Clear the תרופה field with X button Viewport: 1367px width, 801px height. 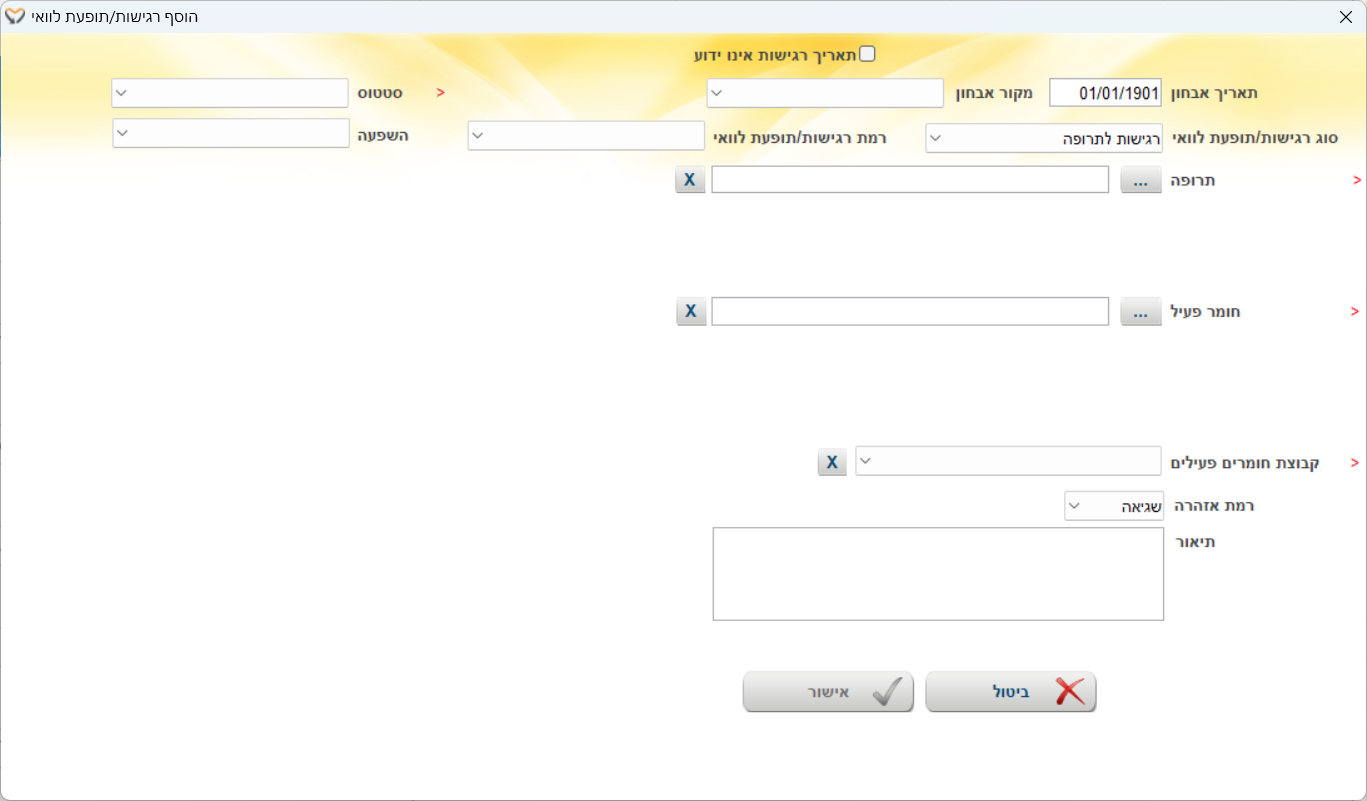[x=690, y=180]
